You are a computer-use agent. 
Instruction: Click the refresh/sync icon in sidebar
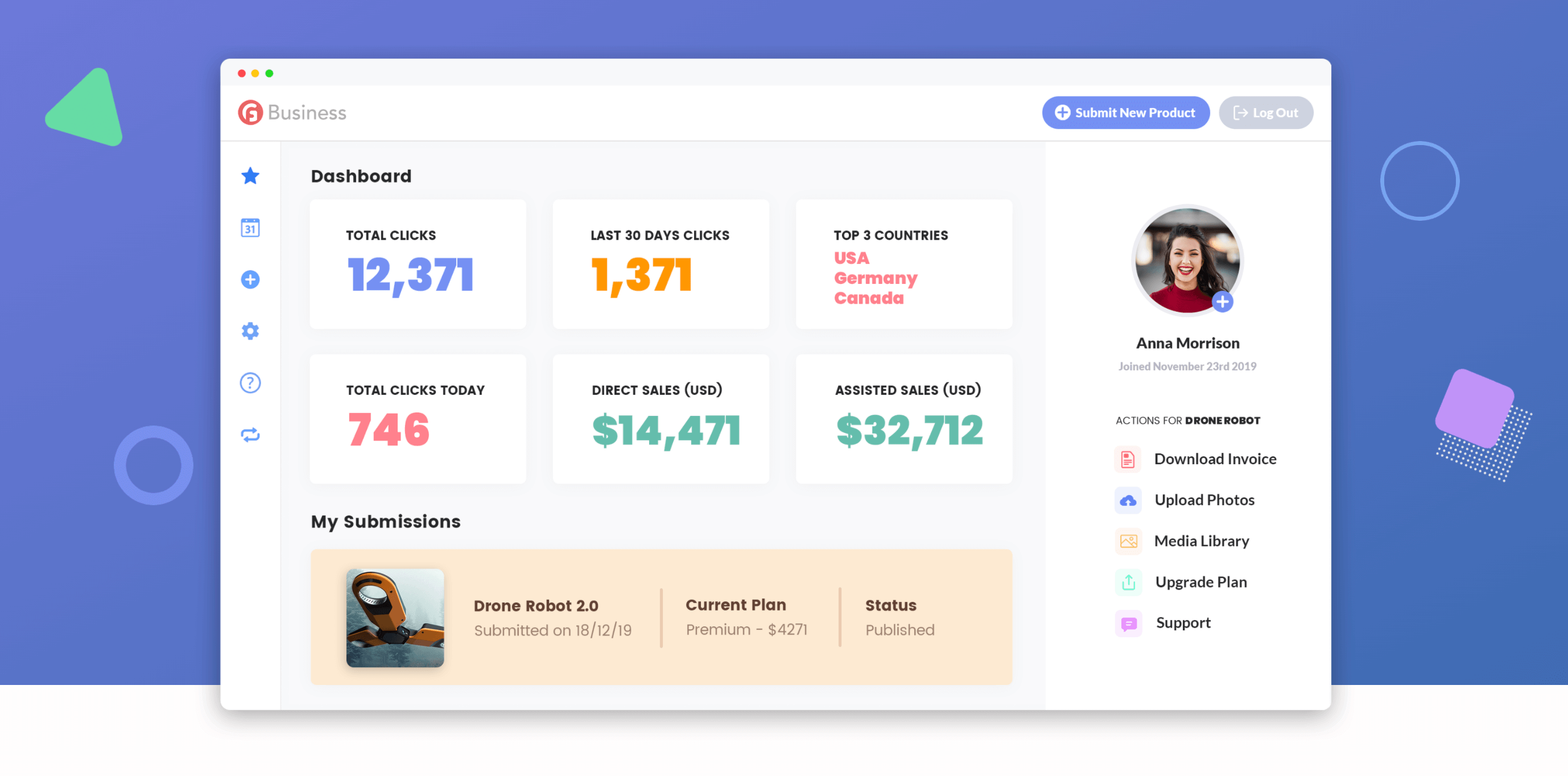pyautogui.click(x=251, y=433)
